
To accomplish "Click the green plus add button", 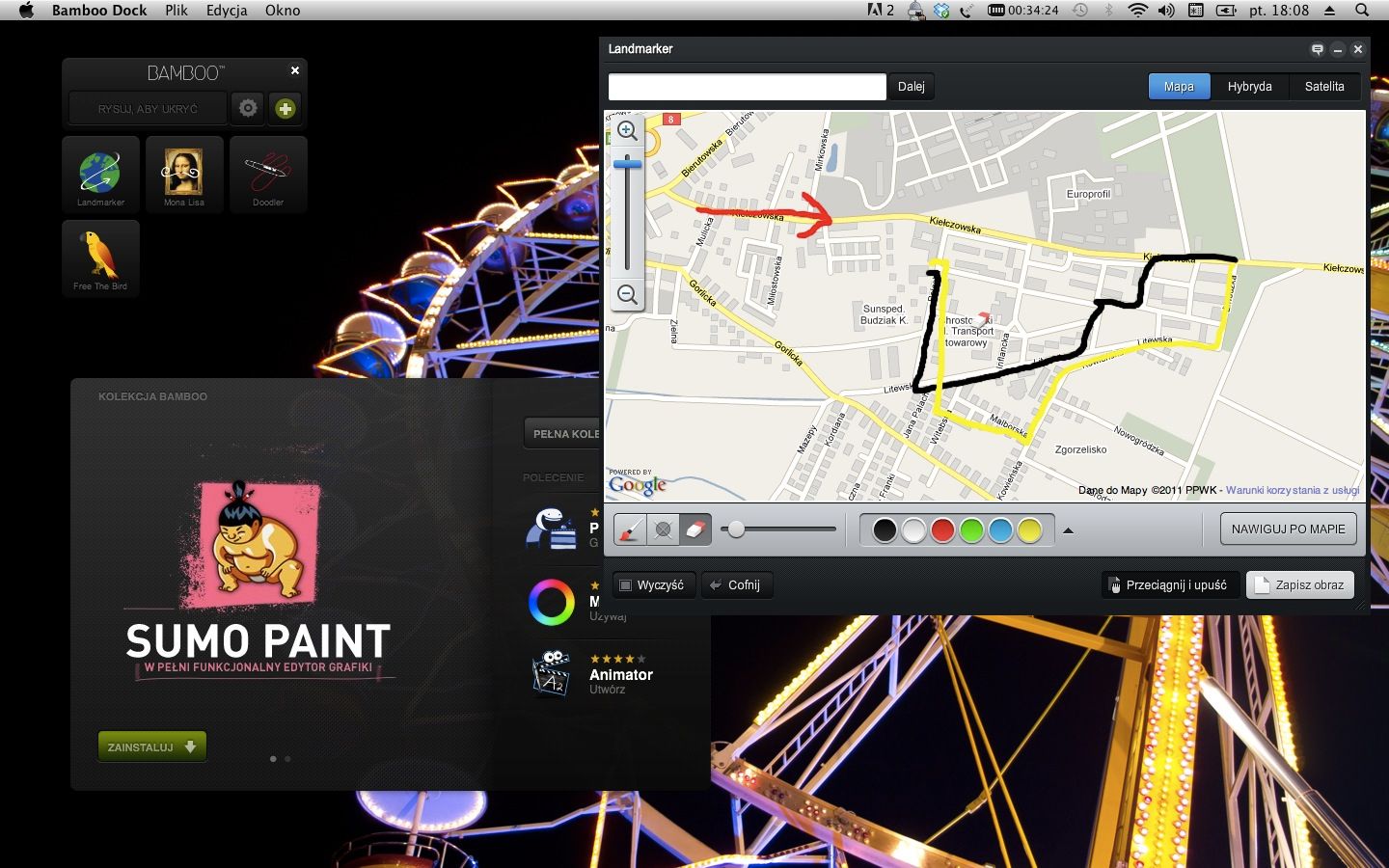I will point(286,108).
